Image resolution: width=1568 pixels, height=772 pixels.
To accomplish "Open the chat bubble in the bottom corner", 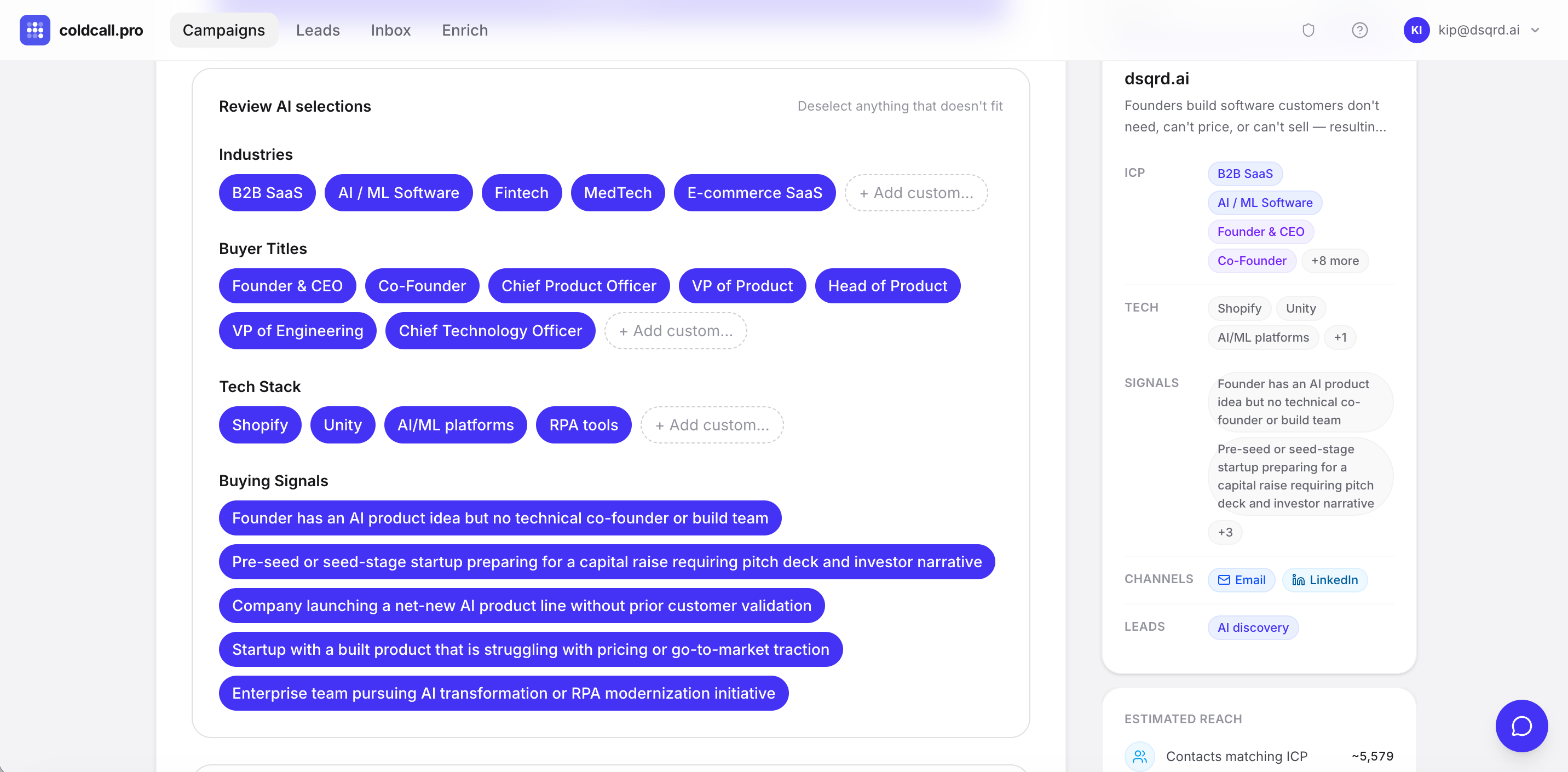I will coord(1521,725).
